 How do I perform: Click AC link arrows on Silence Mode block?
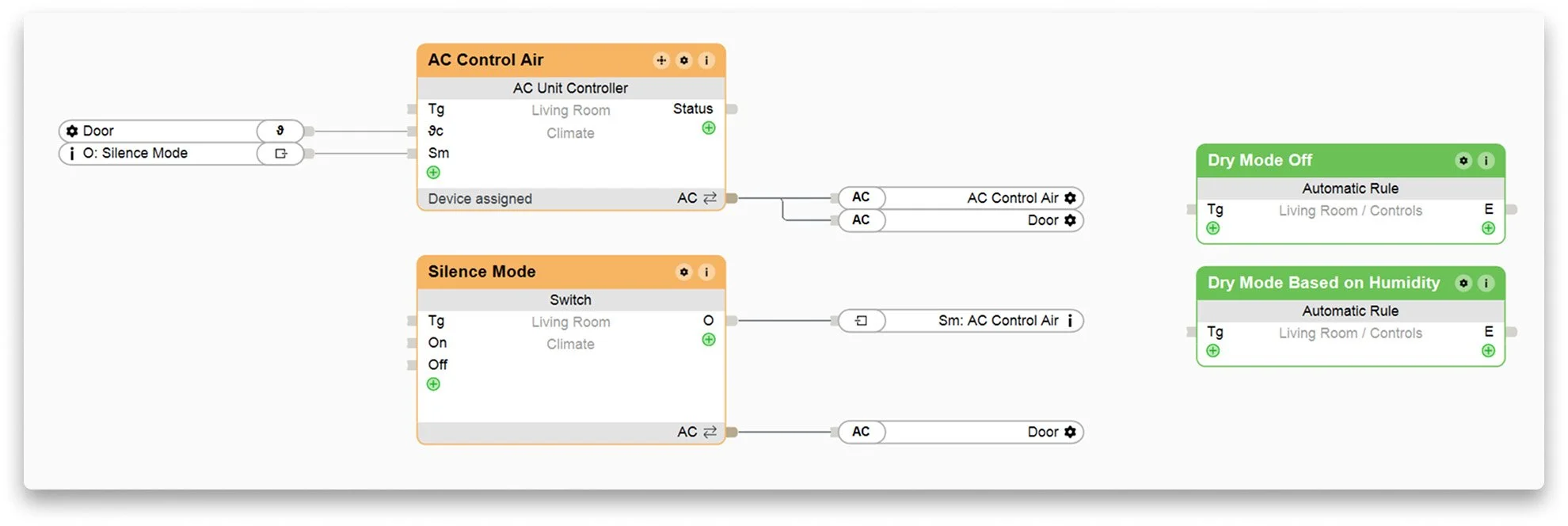click(710, 432)
